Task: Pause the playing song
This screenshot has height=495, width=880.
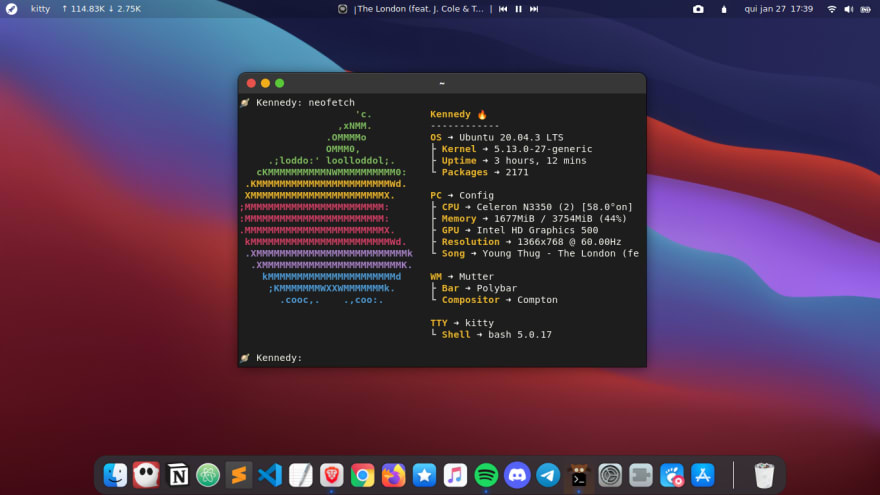Action: [519, 9]
